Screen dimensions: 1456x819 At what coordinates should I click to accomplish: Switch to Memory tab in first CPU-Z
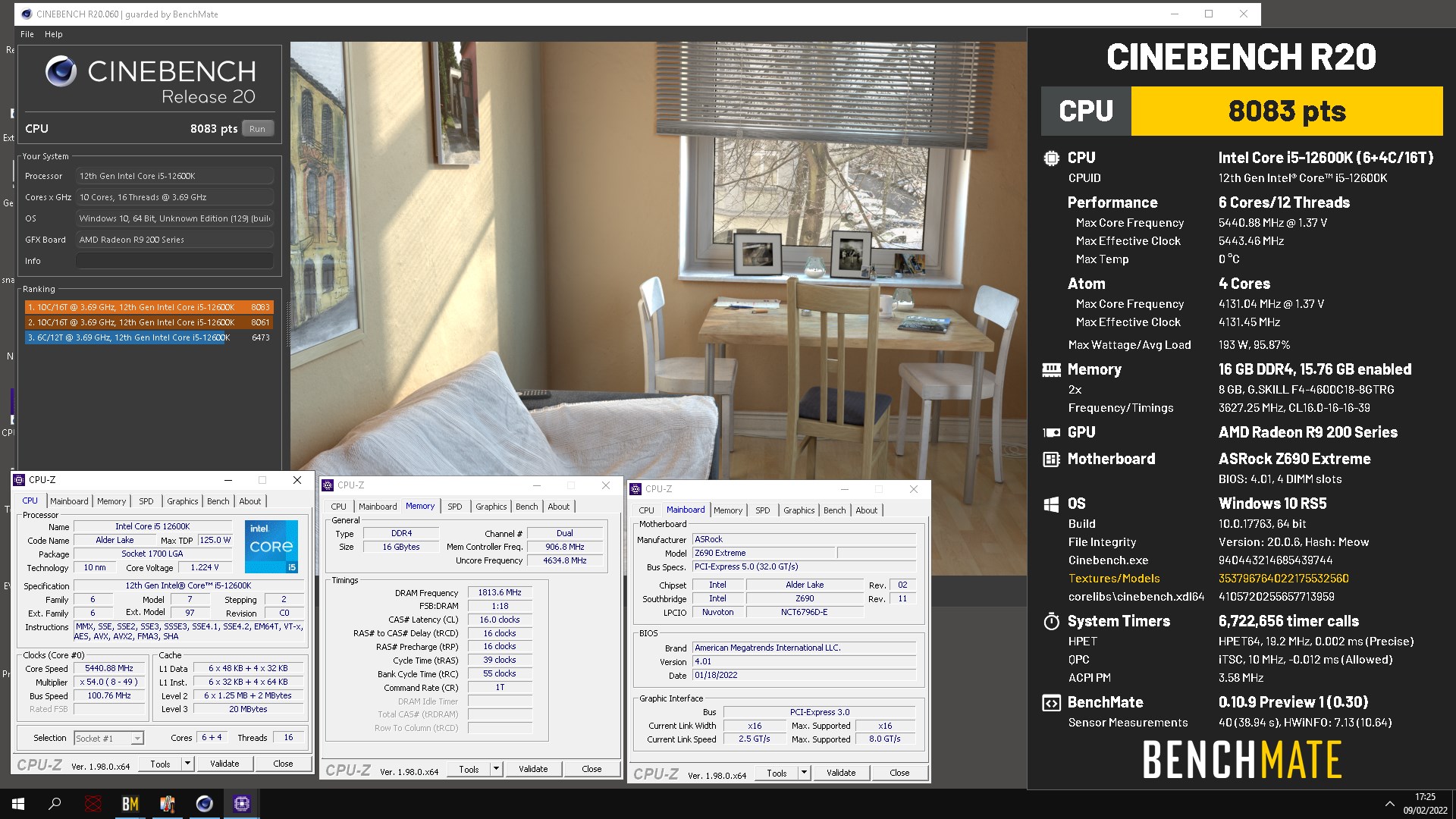(x=111, y=501)
